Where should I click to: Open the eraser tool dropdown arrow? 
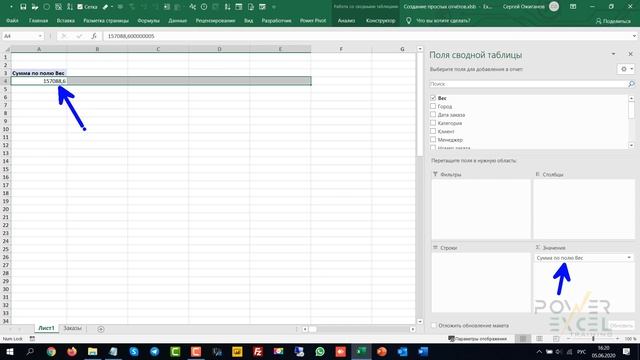pyautogui.click(x=112, y=7)
